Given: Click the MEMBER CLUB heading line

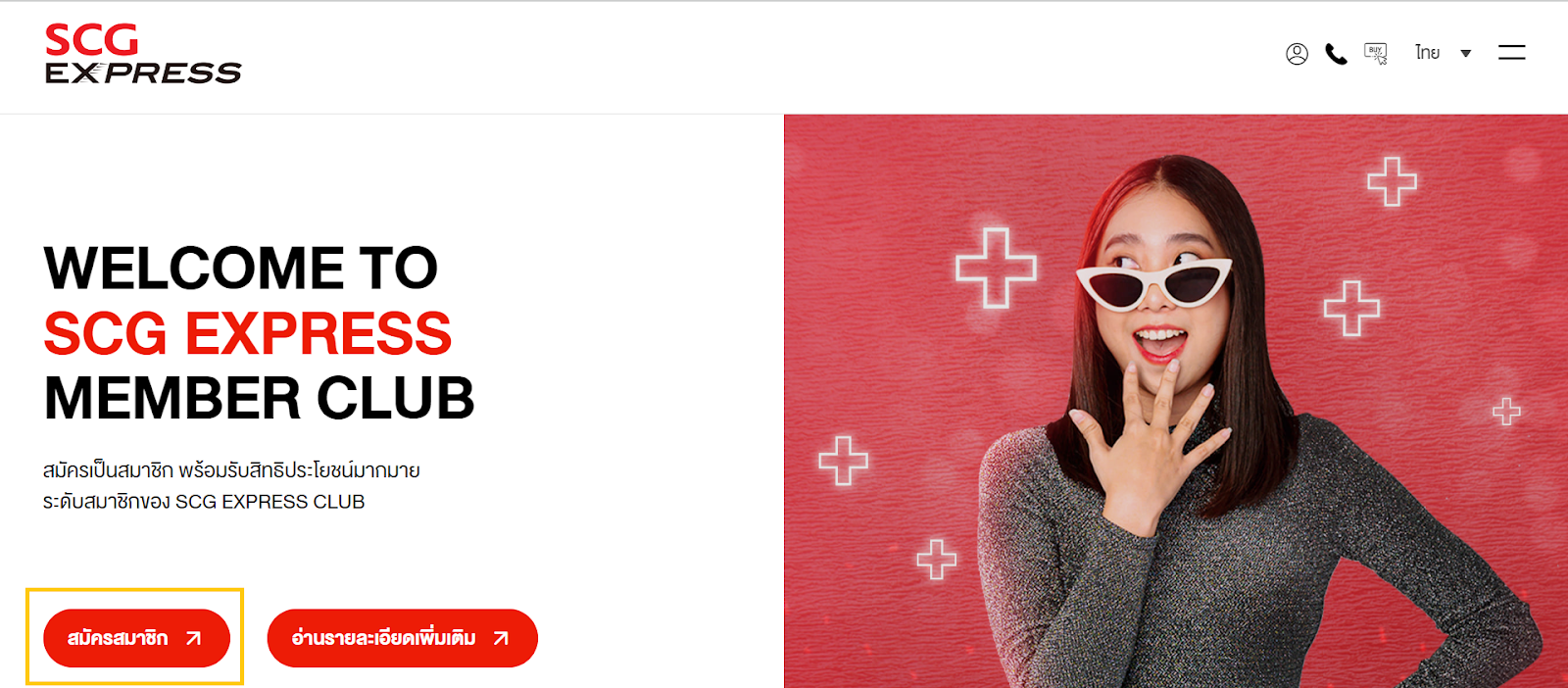Looking at the screenshot, I should [x=260, y=398].
